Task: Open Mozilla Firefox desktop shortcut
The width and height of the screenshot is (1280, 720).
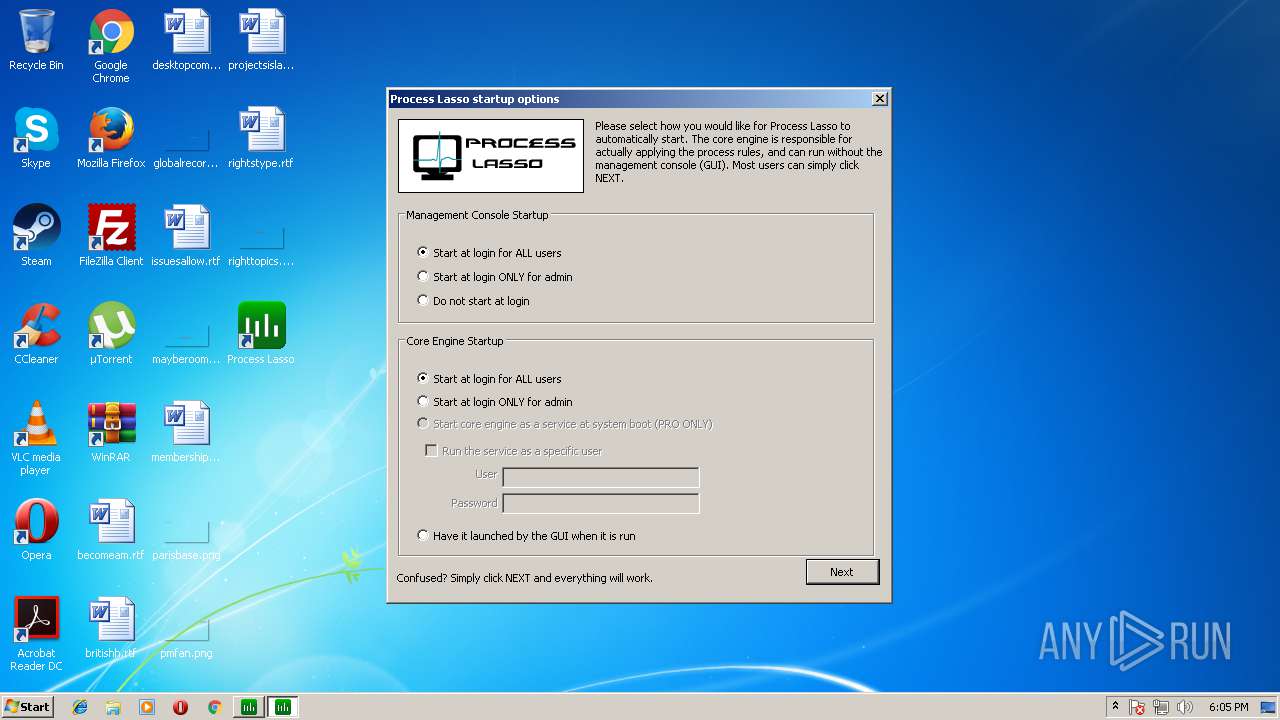Action: tap(111, 138)
